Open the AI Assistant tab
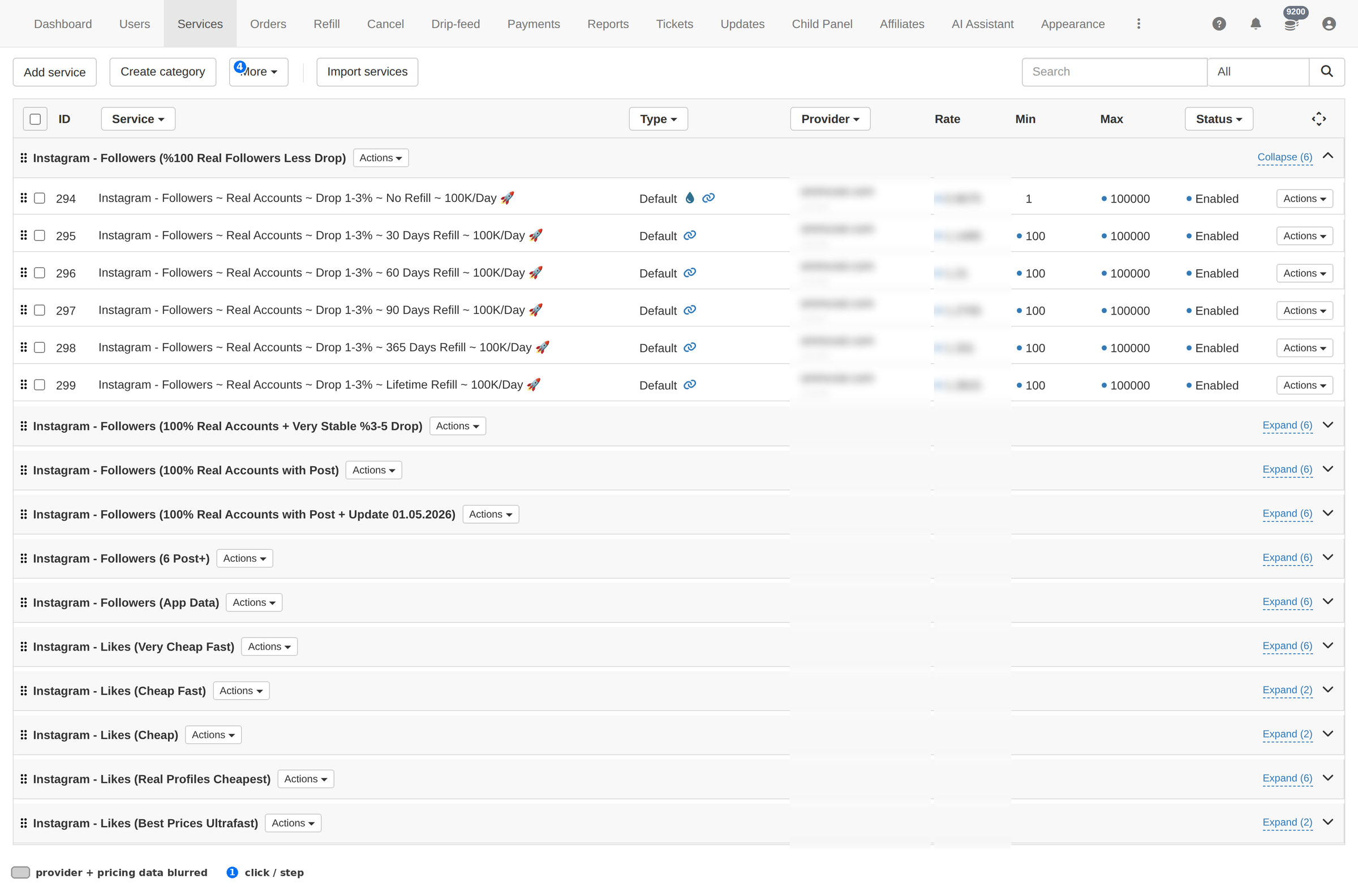Screen dimensions: 1358x896 point(982,24)
